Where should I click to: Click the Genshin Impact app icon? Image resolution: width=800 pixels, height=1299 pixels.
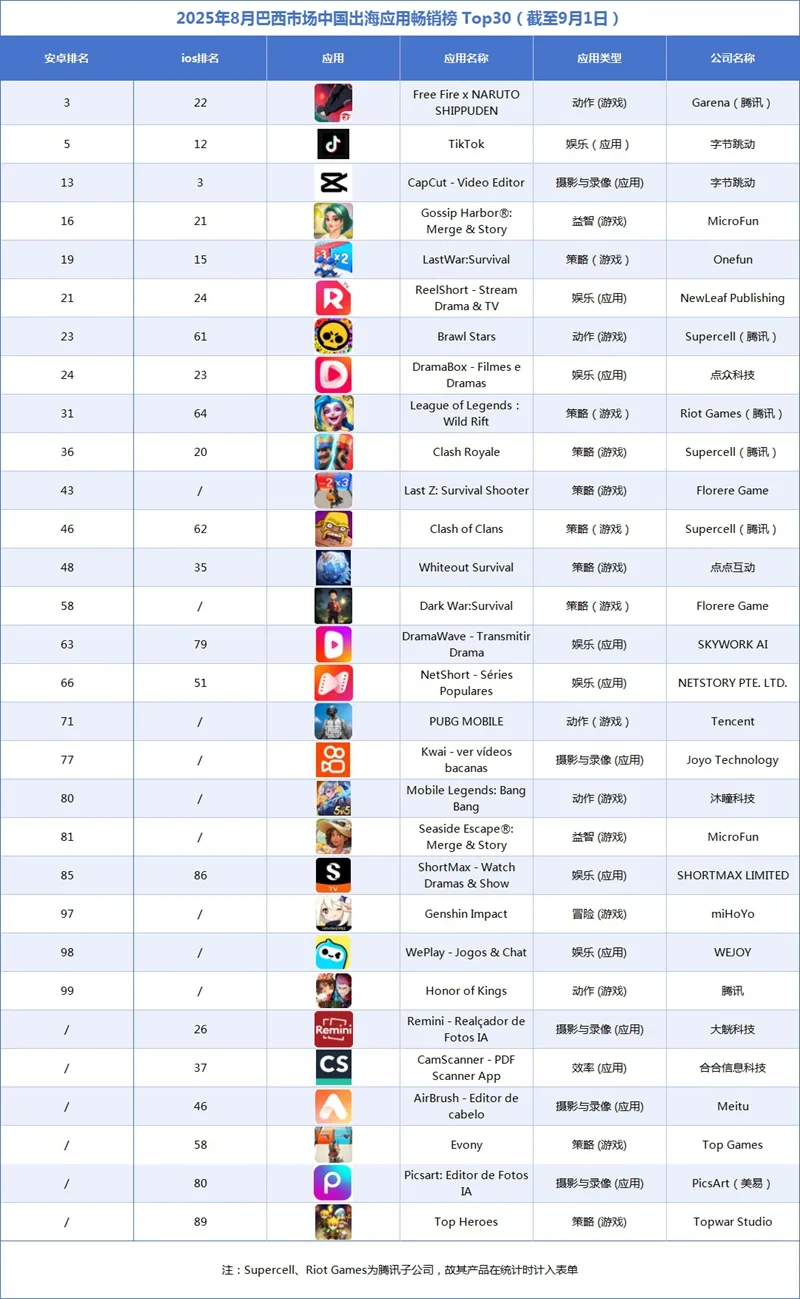click(333, 914)
